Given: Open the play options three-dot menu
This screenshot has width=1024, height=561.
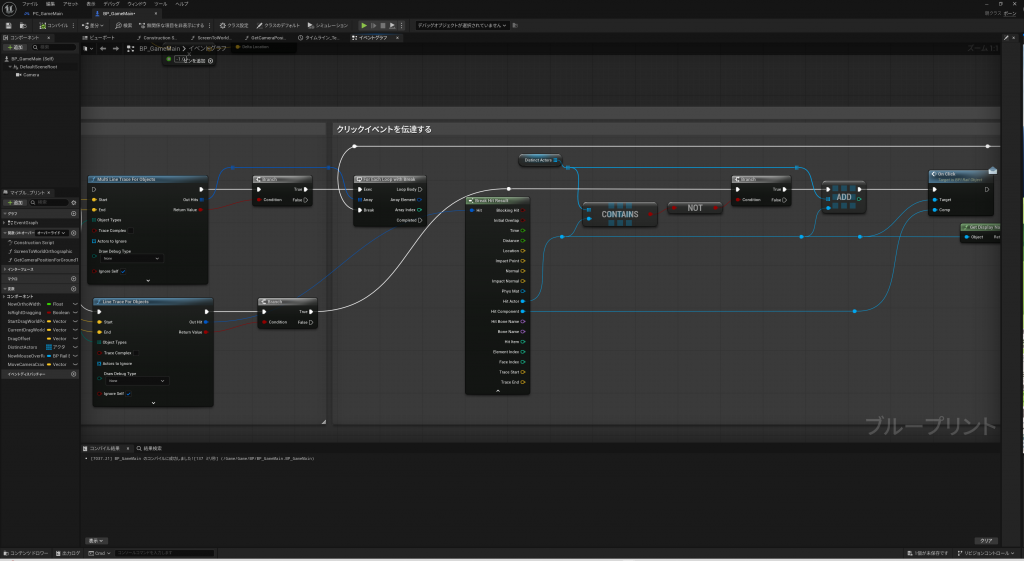Looking at the screenshot, I should click(401, 25).
